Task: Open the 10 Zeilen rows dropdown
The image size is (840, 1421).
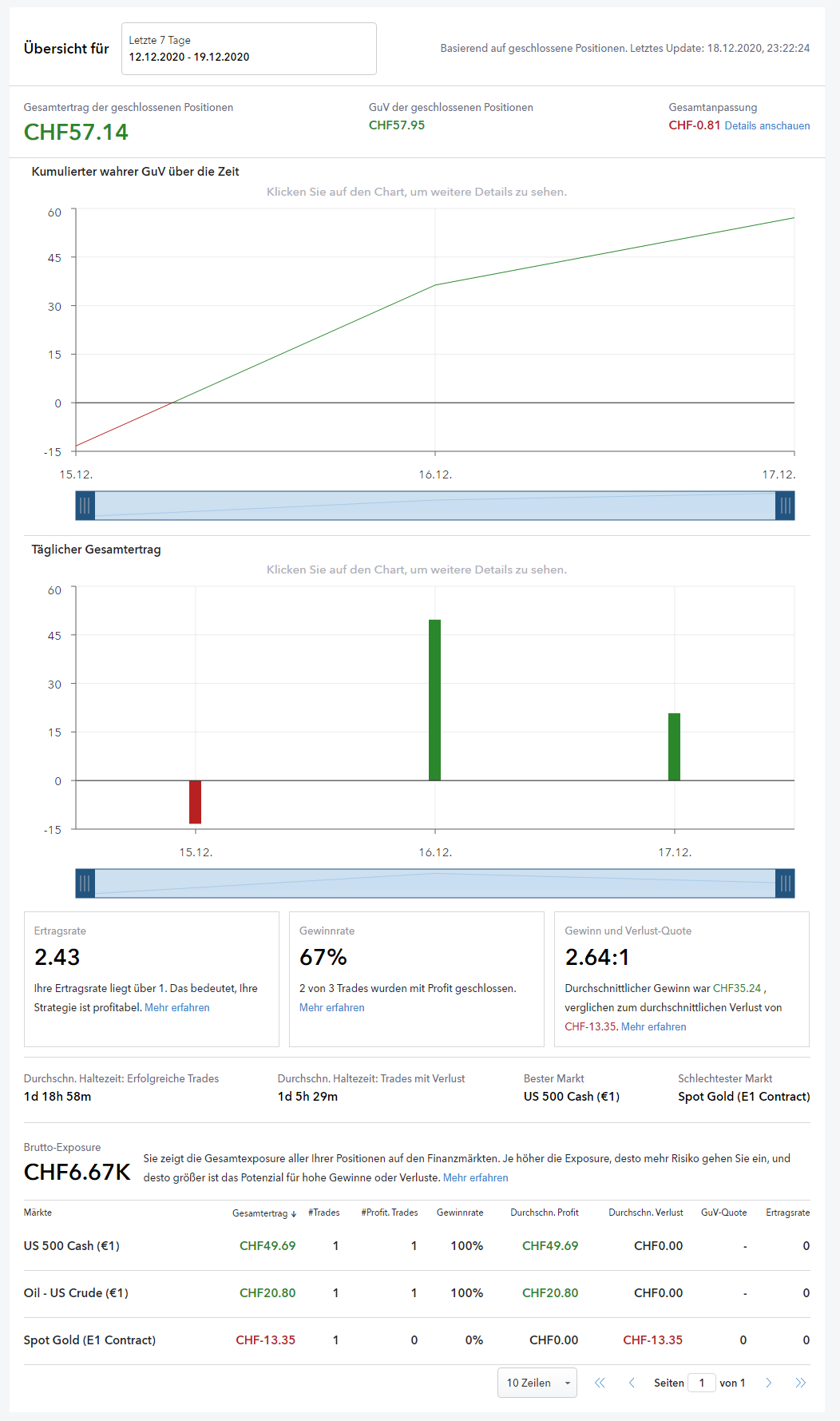Action: pyautogui.click(x=537, y=1383)
